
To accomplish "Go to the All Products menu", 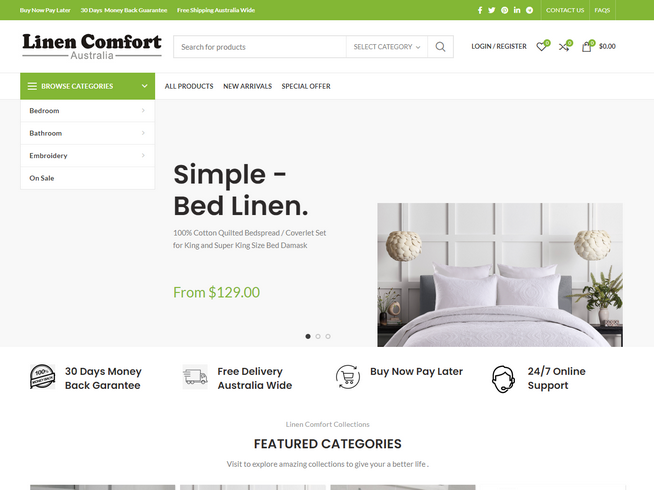I will (189, 86).
